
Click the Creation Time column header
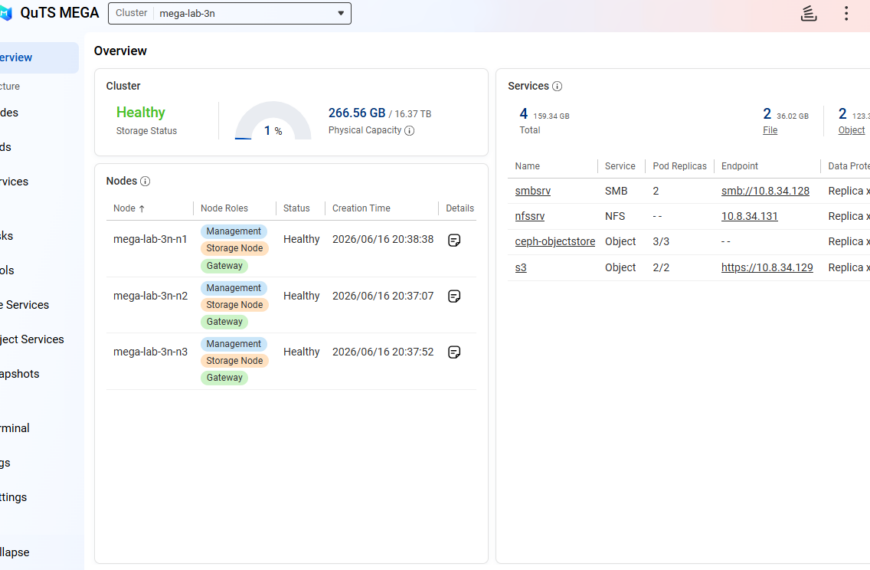(x=361, y=208)
